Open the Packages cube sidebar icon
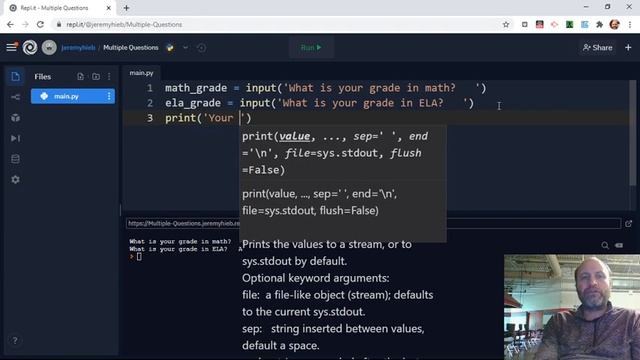The height and width of the screenshot is (360, 640). tap(16, 118)
